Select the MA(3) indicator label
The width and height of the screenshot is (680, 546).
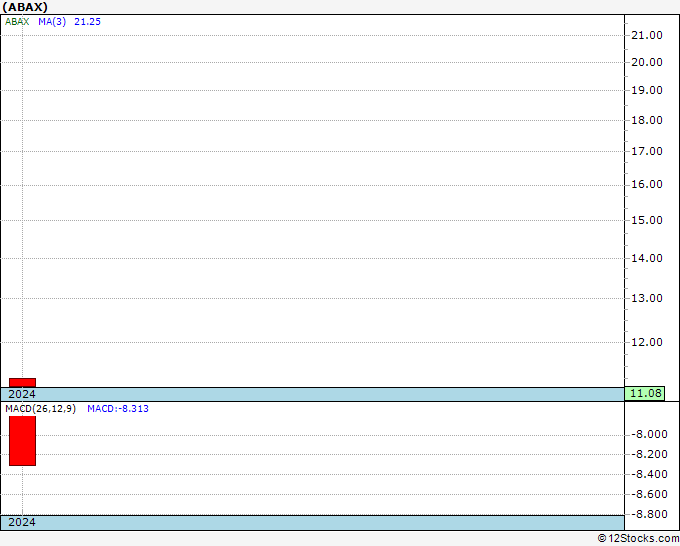point(52,22)
